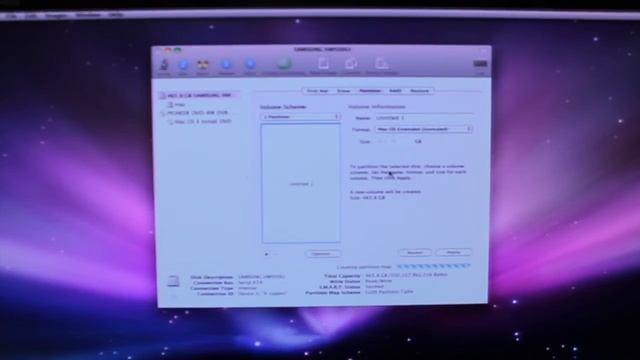Click the Enable Journaling toolbar icon
The image size is (640, 360).
pyautogui.click(x=284, y=63)
